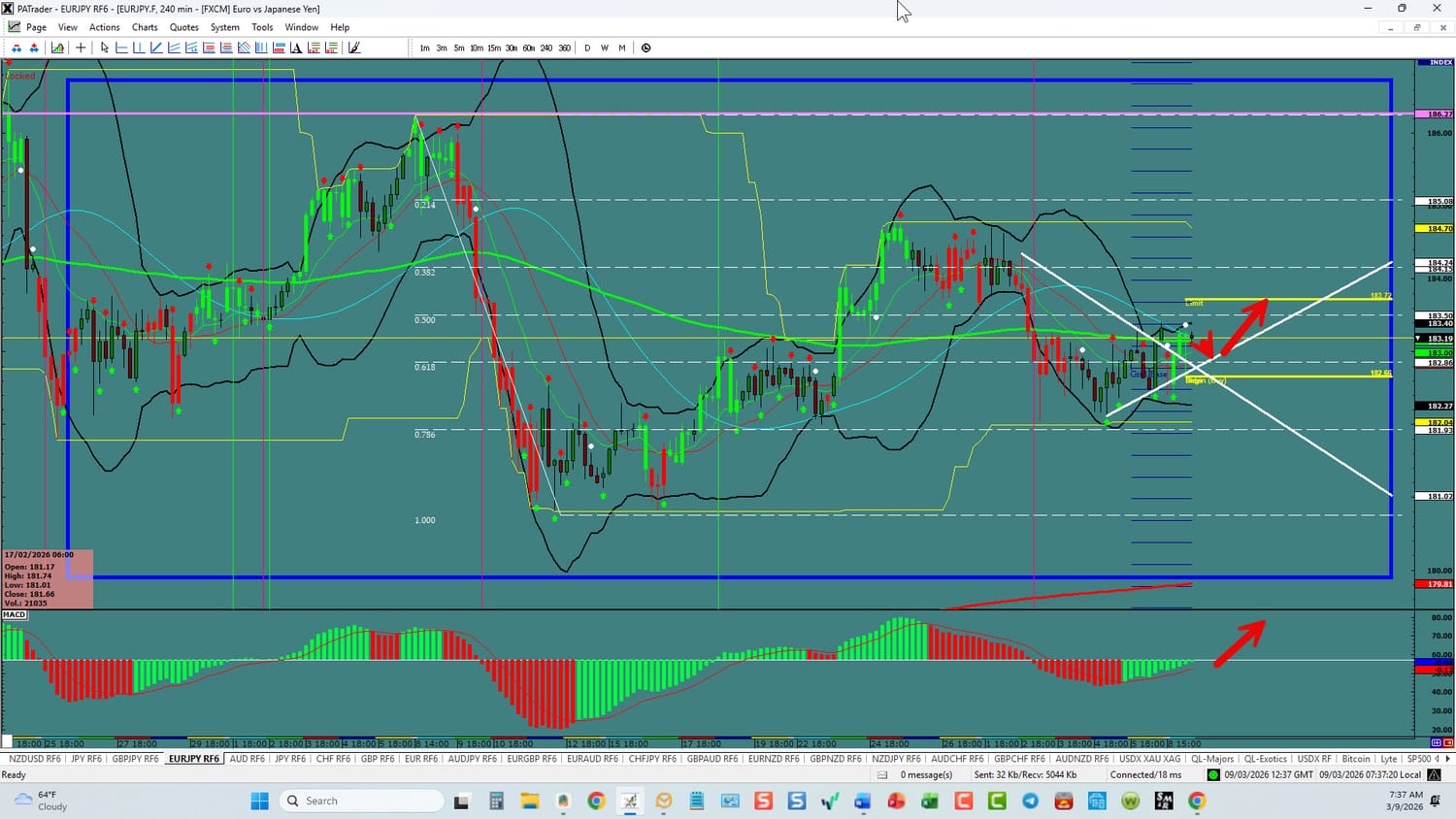Screen dimensions: 1456x819
Task: Open the View menu
Action: [68, 27]
